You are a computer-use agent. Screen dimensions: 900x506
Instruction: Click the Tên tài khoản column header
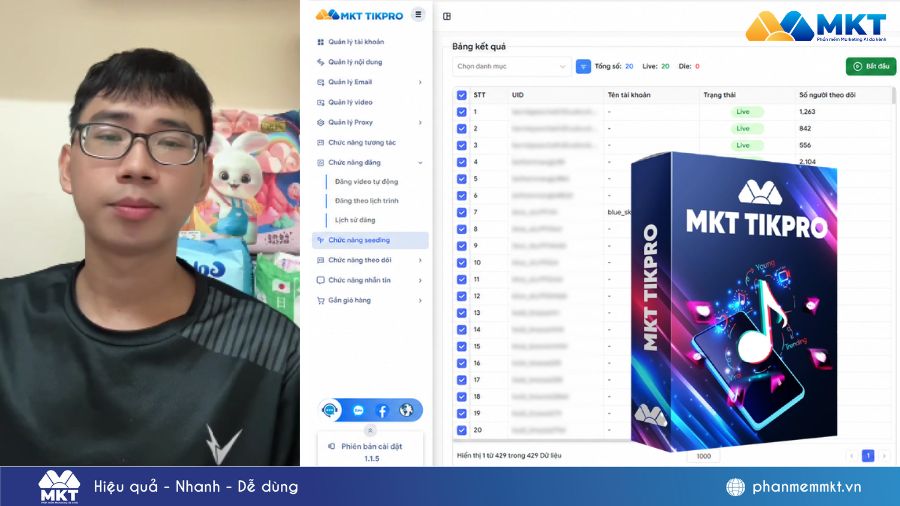(629, 95)
